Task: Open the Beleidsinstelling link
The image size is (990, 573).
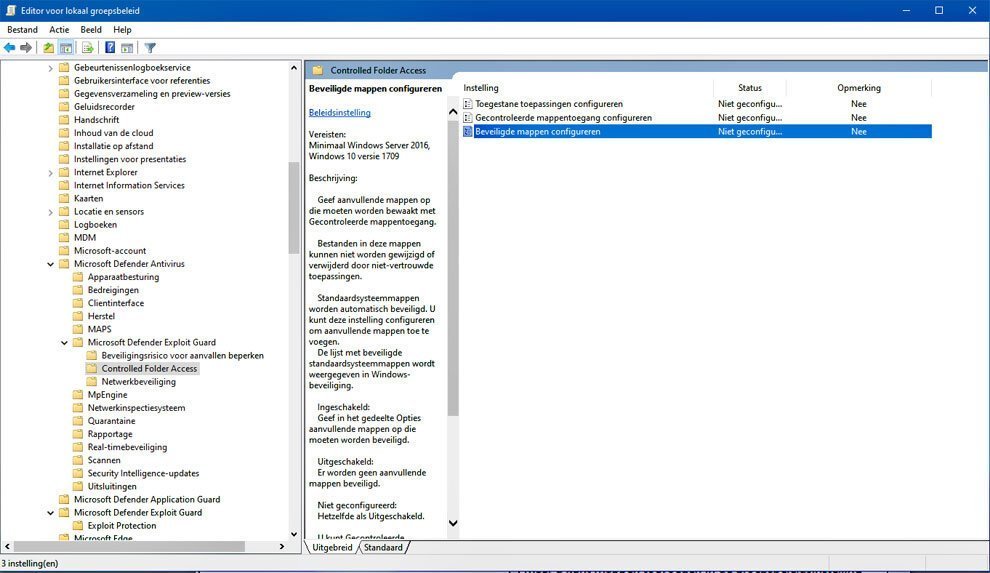Action: click(x=340, y=113)
